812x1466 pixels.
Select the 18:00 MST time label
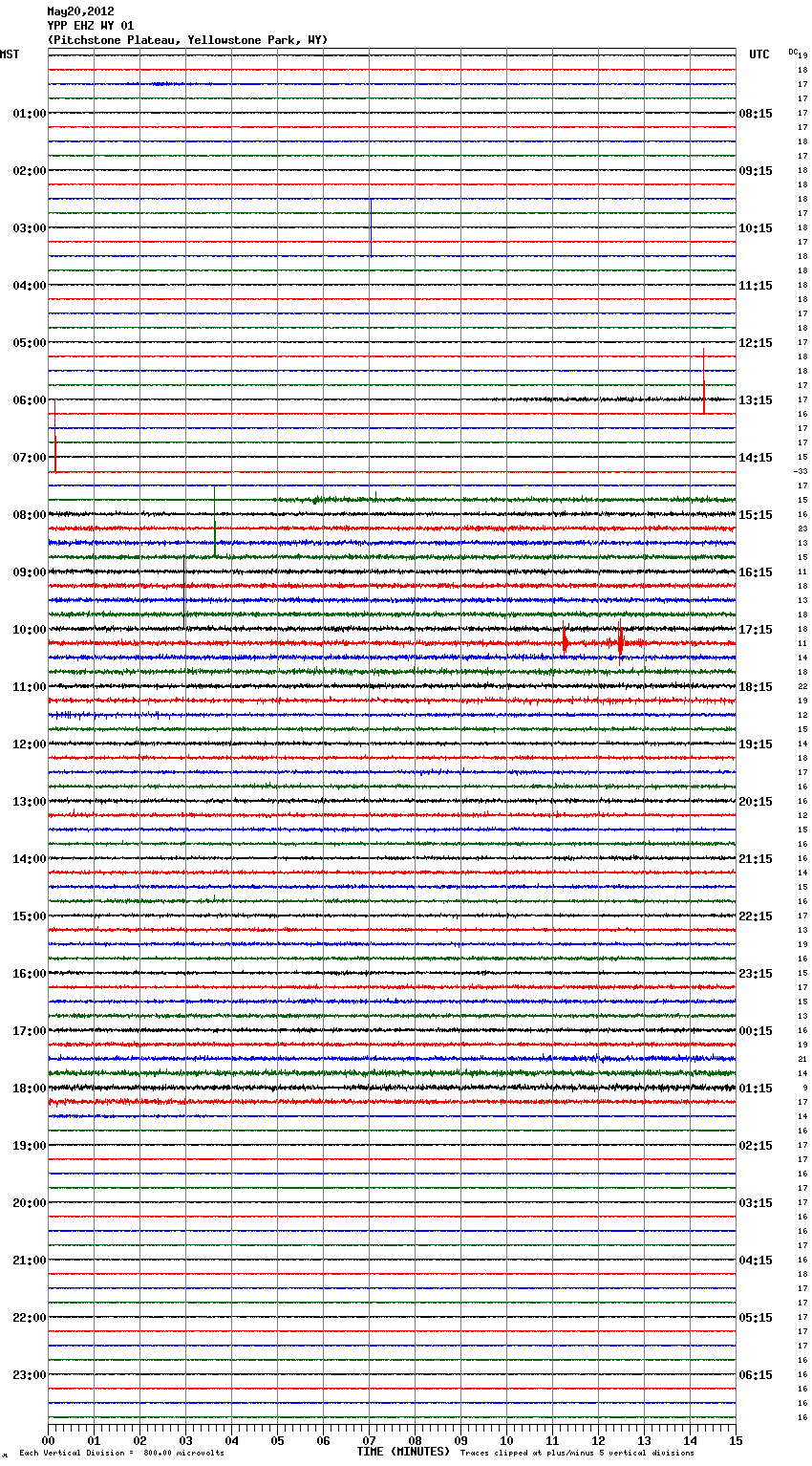coord(30,1089)
